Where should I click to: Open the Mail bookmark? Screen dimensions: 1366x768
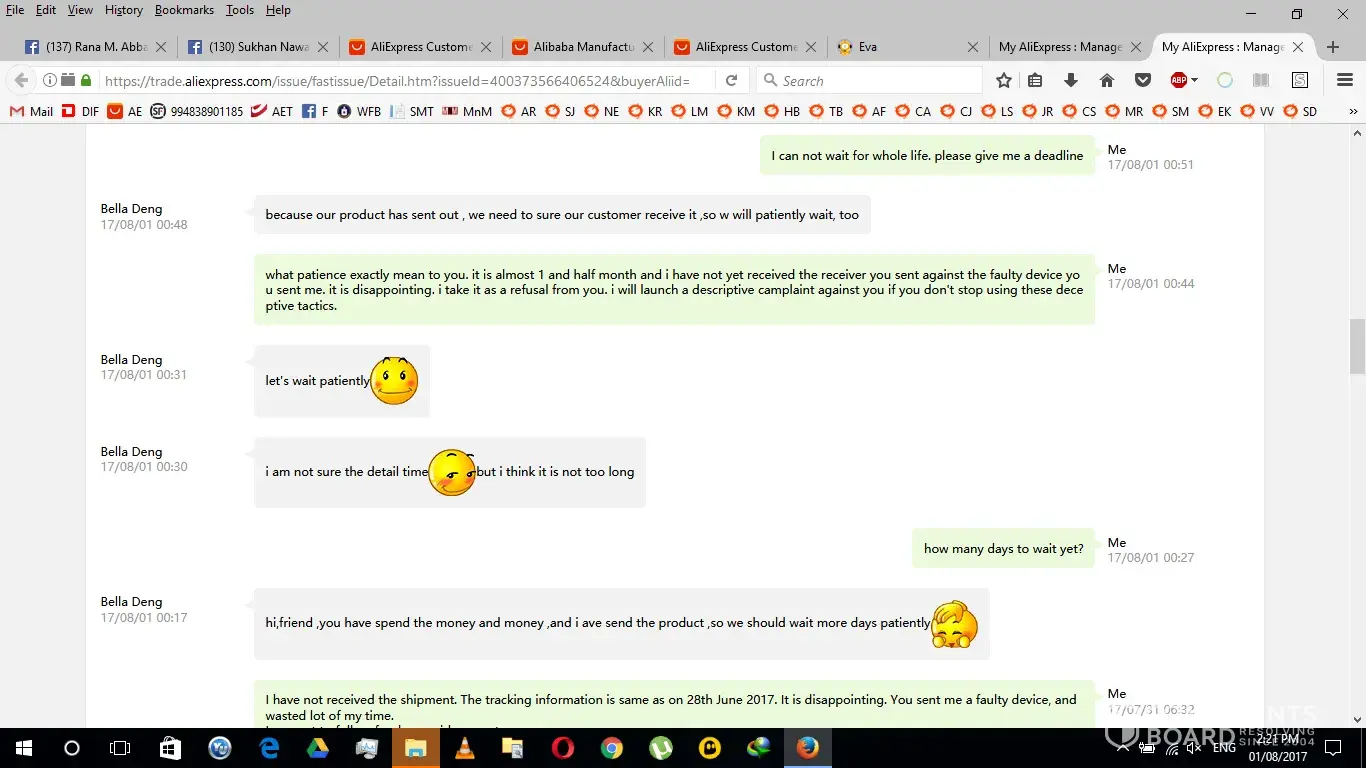click(x=31, y=111)
